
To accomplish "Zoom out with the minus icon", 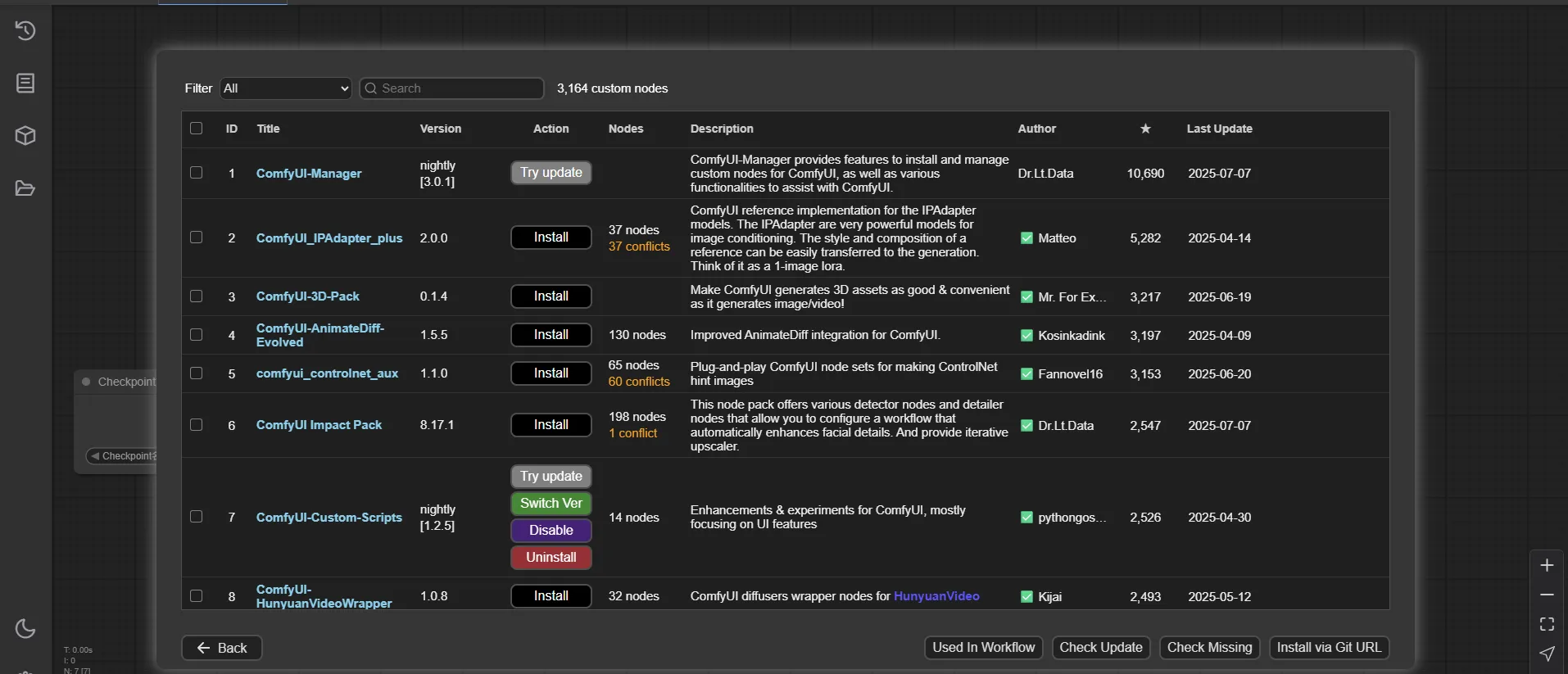I will [1547, 595].
